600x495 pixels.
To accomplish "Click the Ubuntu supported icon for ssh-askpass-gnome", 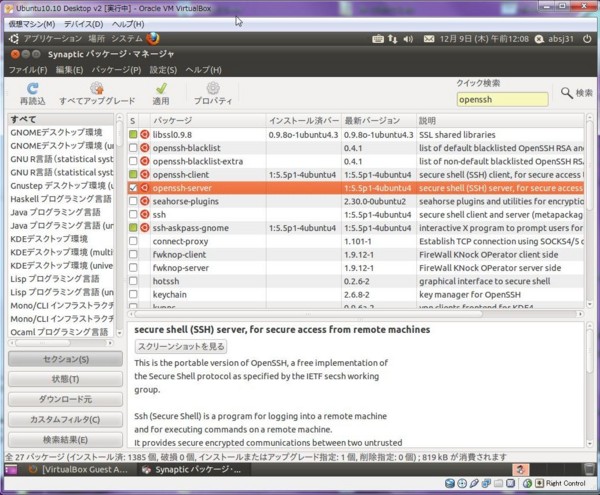I will click(145, 228).
